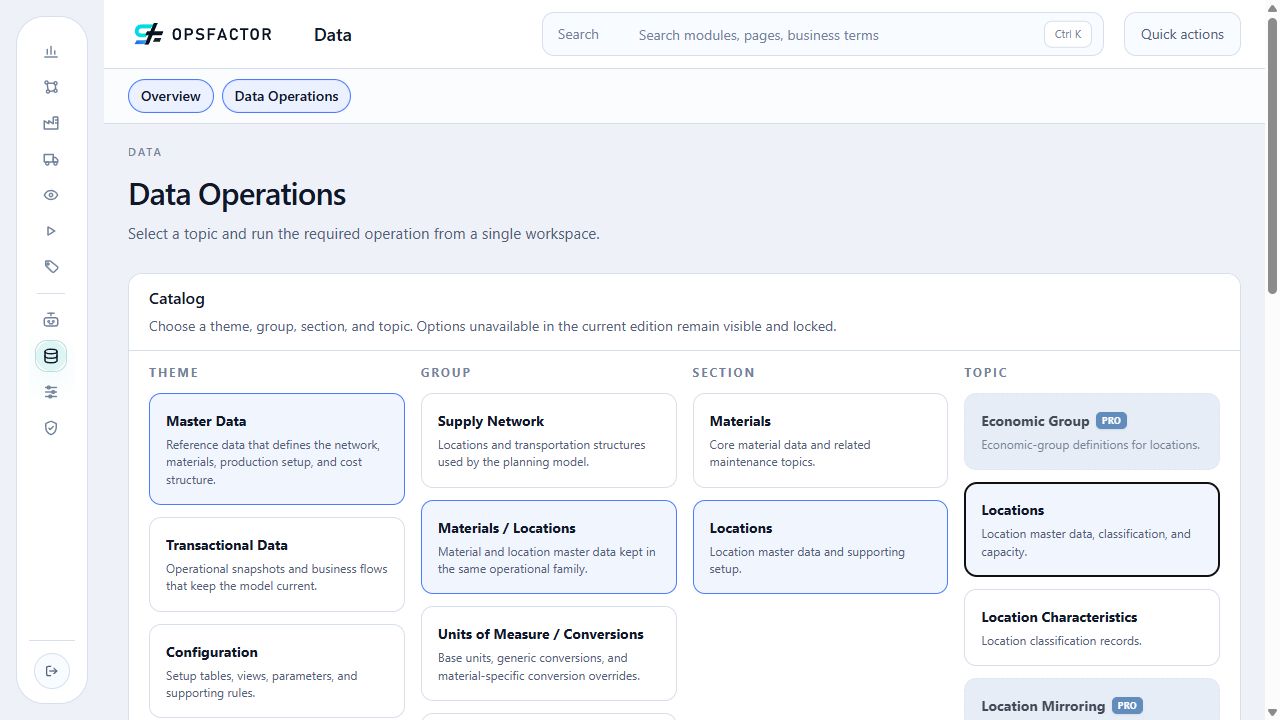
Task: Choose the Supply Network group
Action: point(549,440)
